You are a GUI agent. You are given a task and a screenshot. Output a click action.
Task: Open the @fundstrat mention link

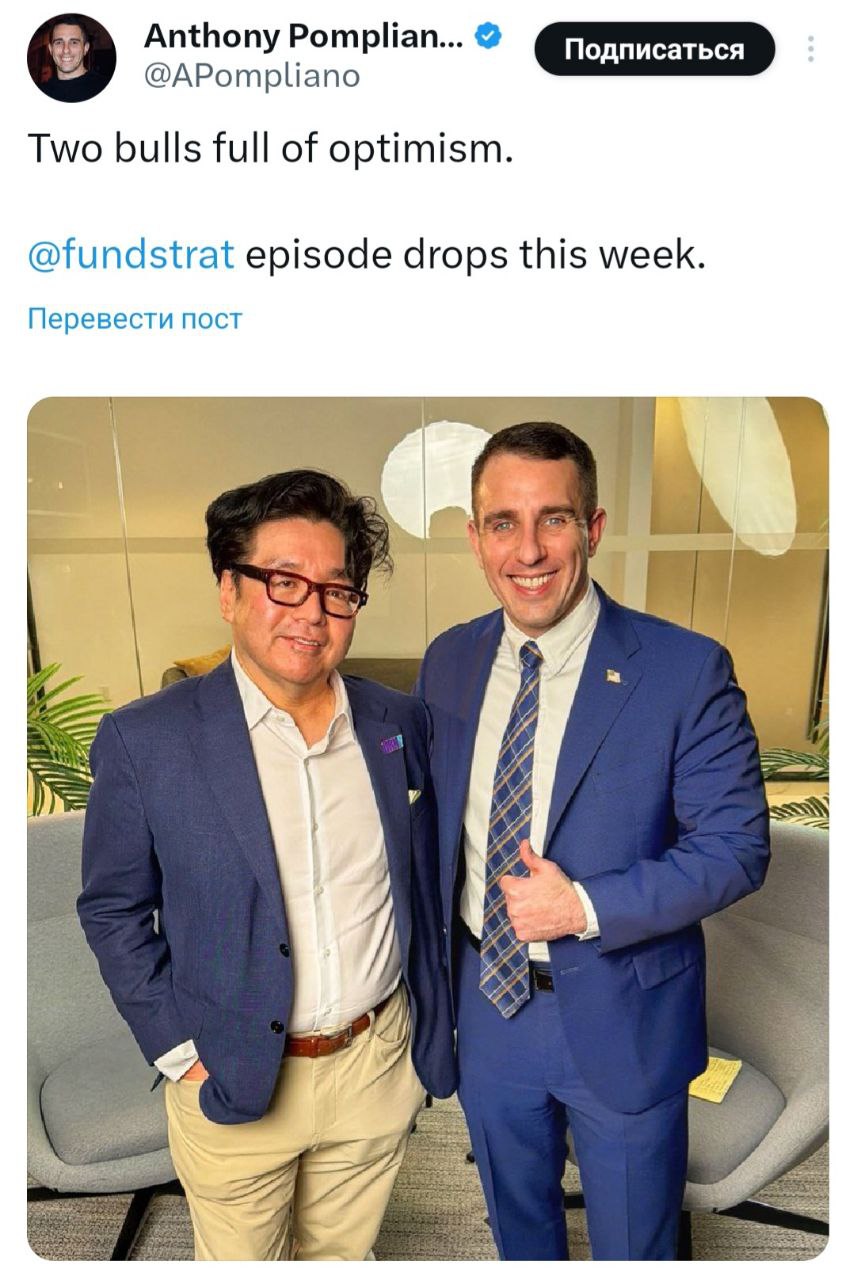pyautogui.click(x=131, y=255)
